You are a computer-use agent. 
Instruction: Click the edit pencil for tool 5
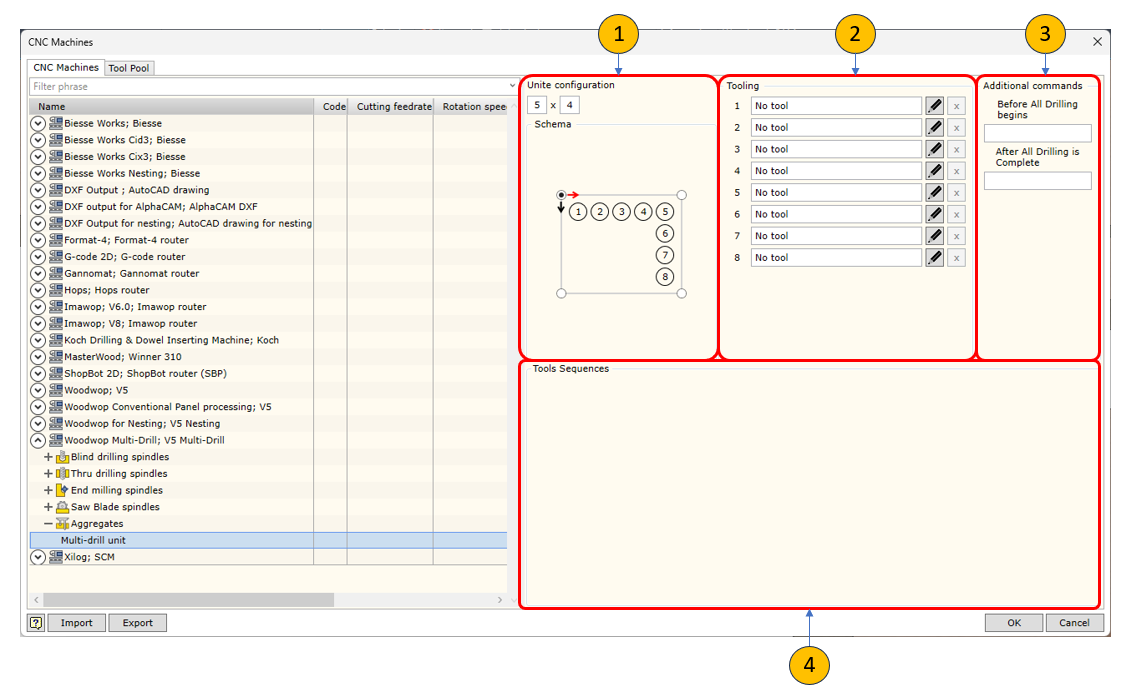tap(935, 193)
